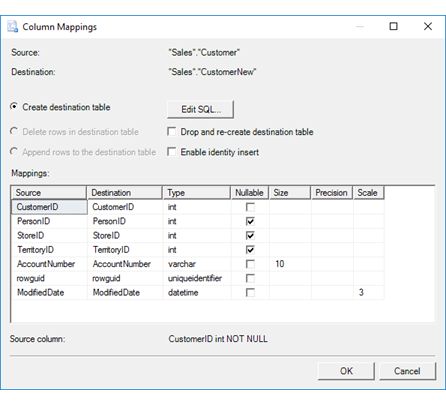Uncheck Nullable for StoreID row
Screen dimensions: 446x405
click(250, 236)
